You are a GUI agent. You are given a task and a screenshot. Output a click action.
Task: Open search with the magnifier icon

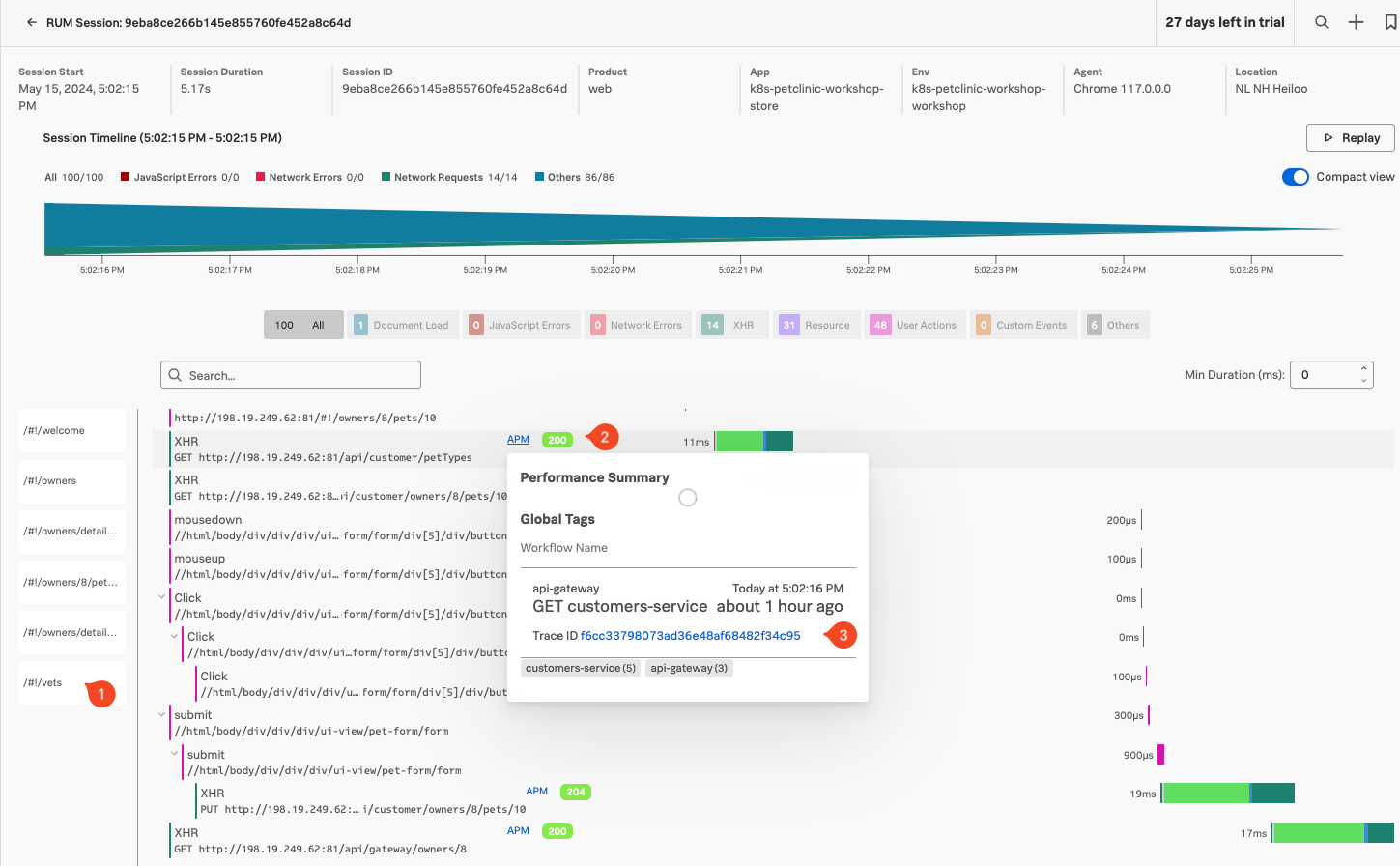click(x=1322, y=22)
